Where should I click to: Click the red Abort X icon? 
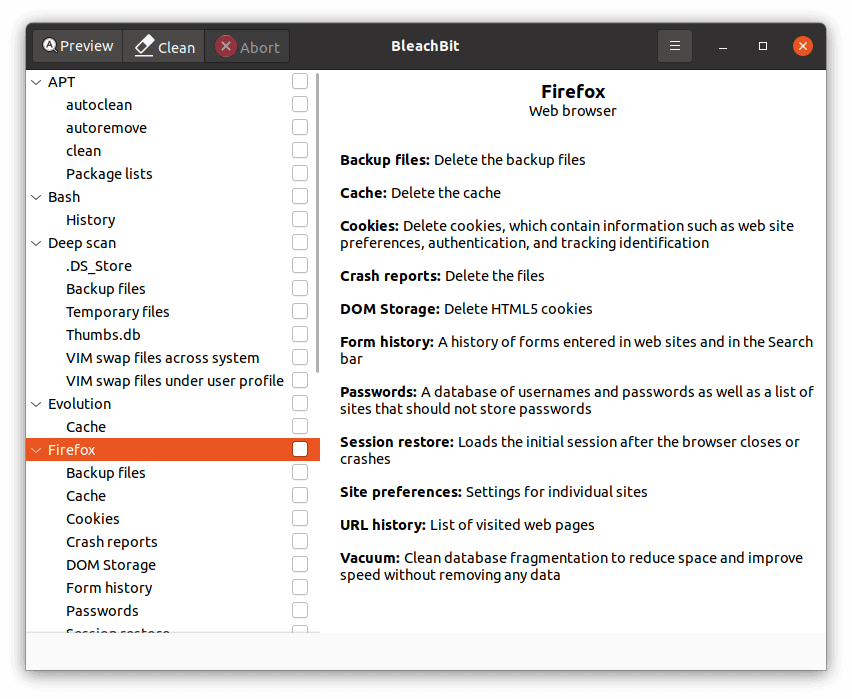point(225,46)
